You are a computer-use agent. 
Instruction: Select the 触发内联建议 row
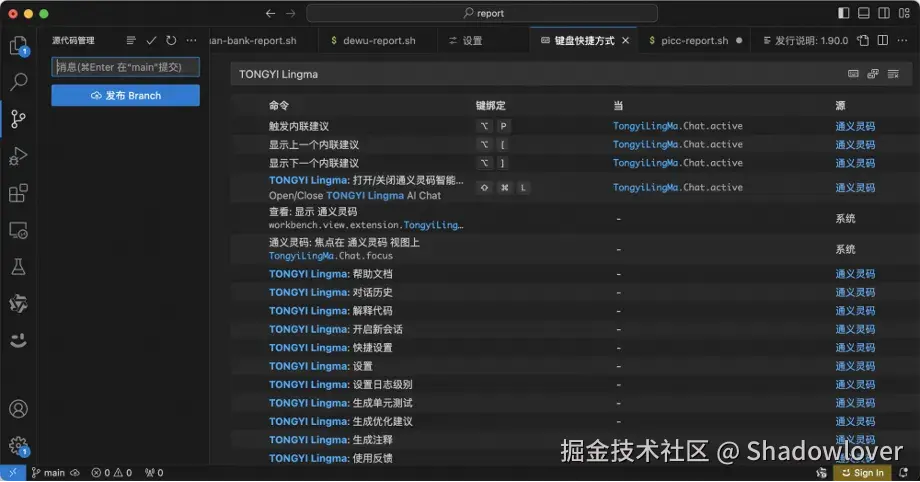[x=571, y=126]
